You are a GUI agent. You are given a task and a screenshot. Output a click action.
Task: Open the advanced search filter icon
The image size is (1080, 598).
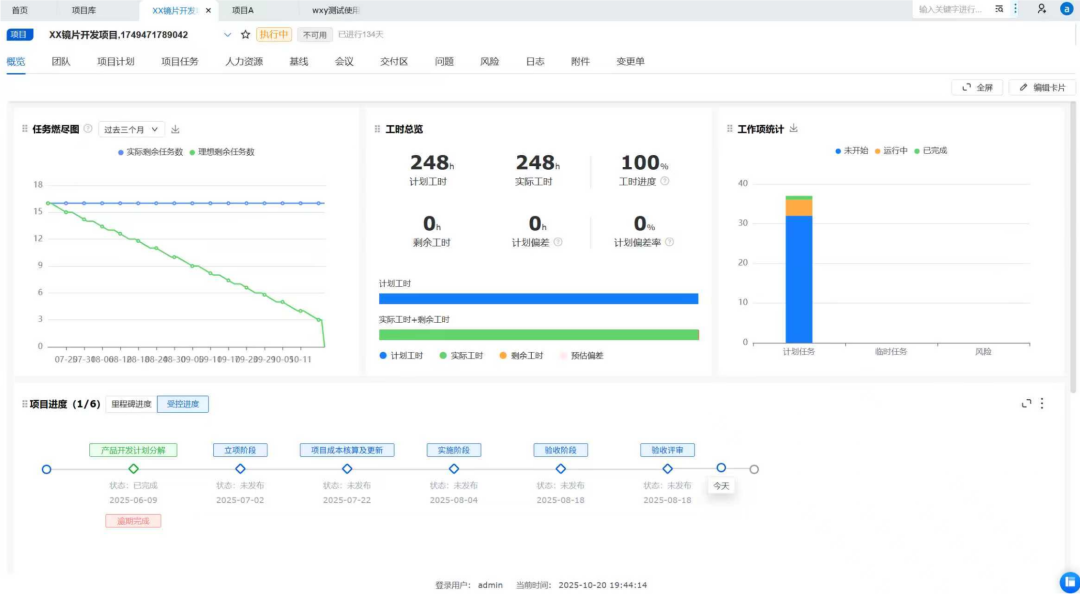click(999, 10)
